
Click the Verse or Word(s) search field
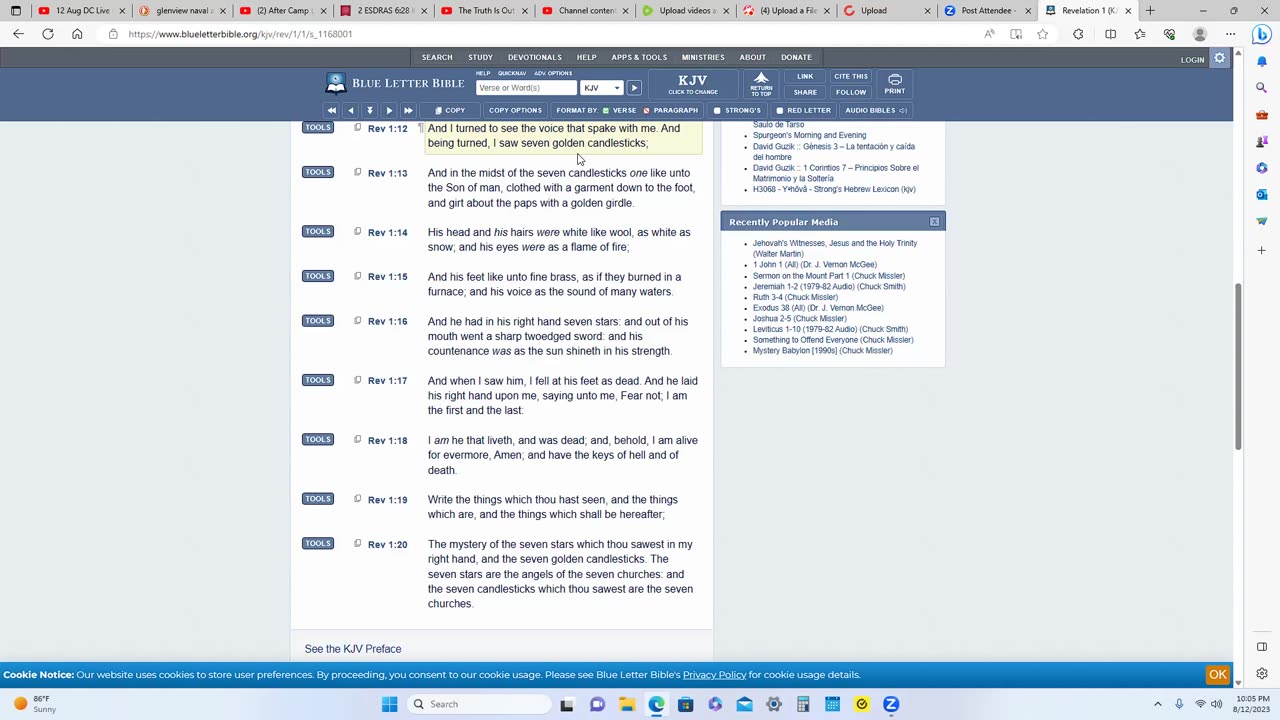pos(526,88)
